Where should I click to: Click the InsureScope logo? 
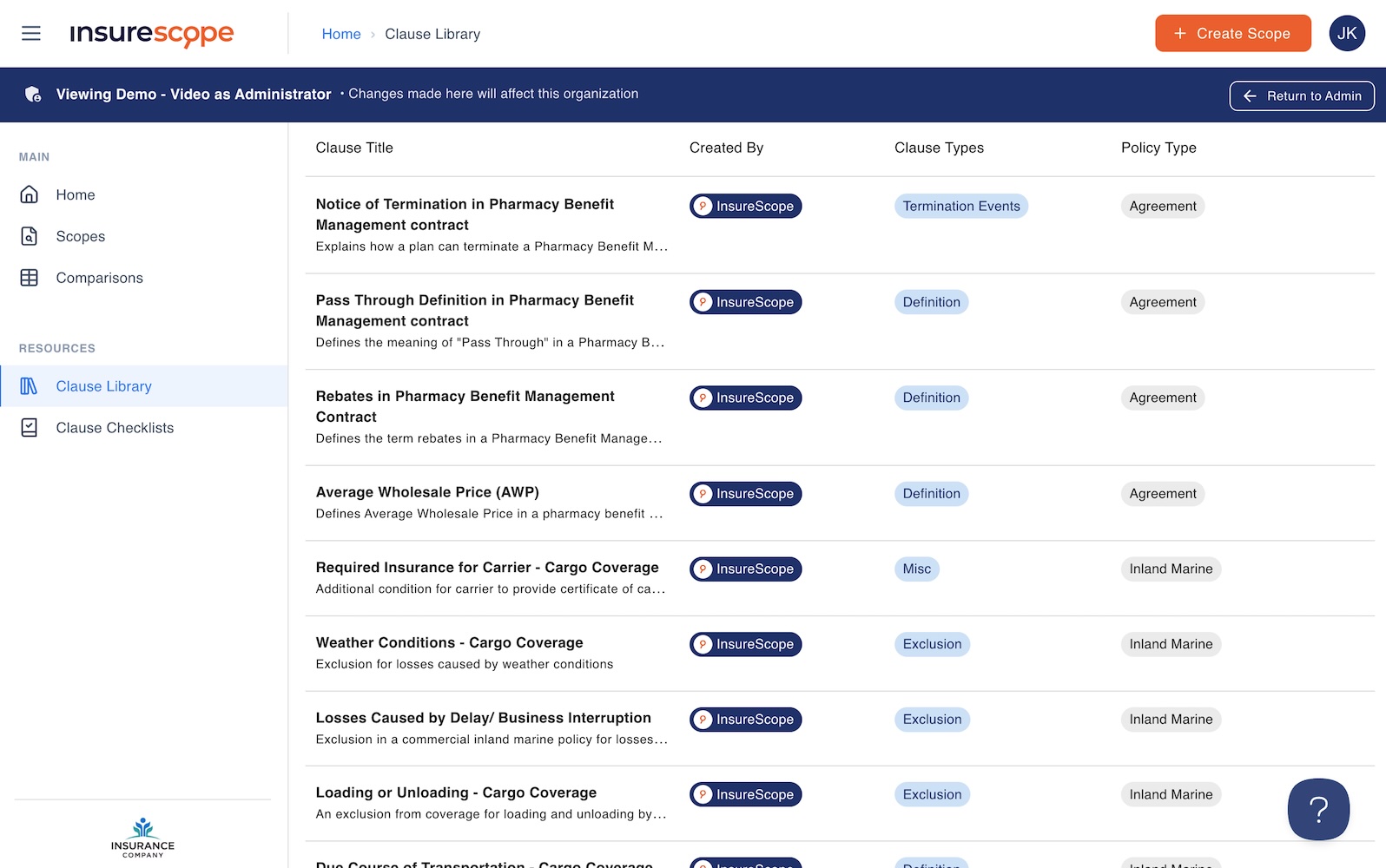click(152, 34)
